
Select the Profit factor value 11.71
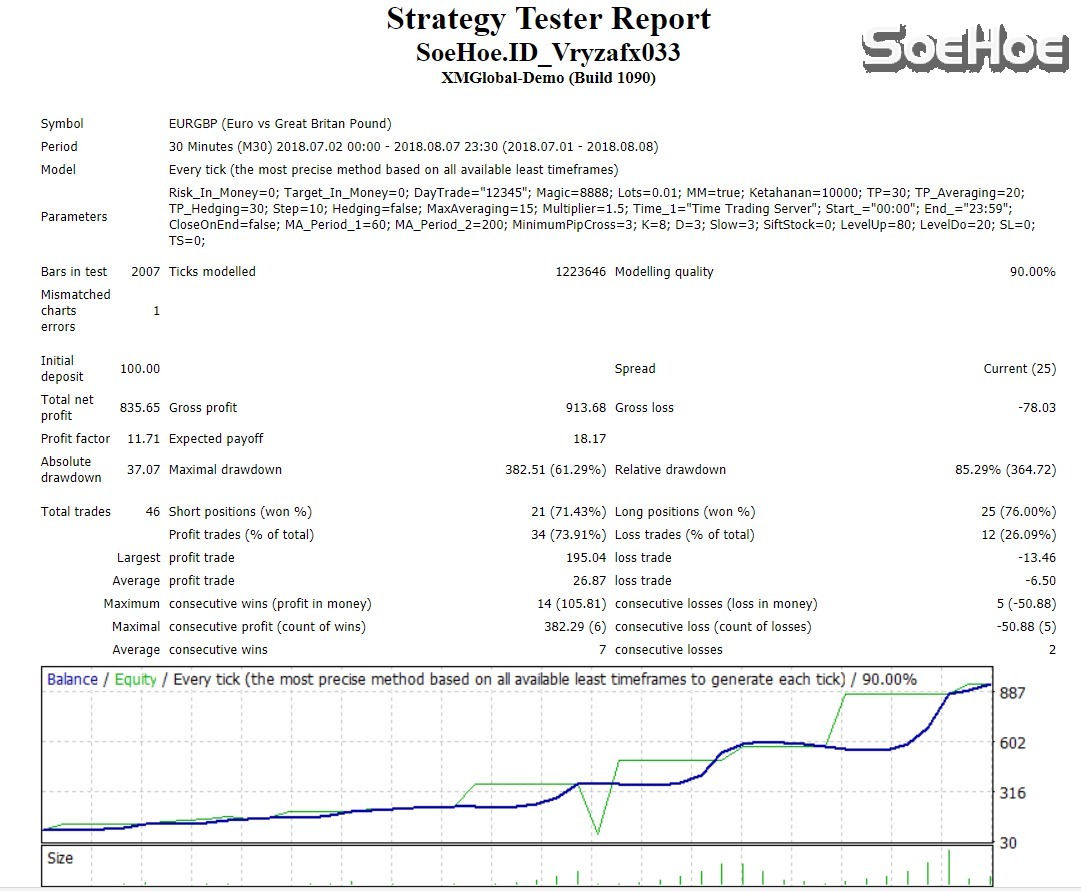[139, 439]
